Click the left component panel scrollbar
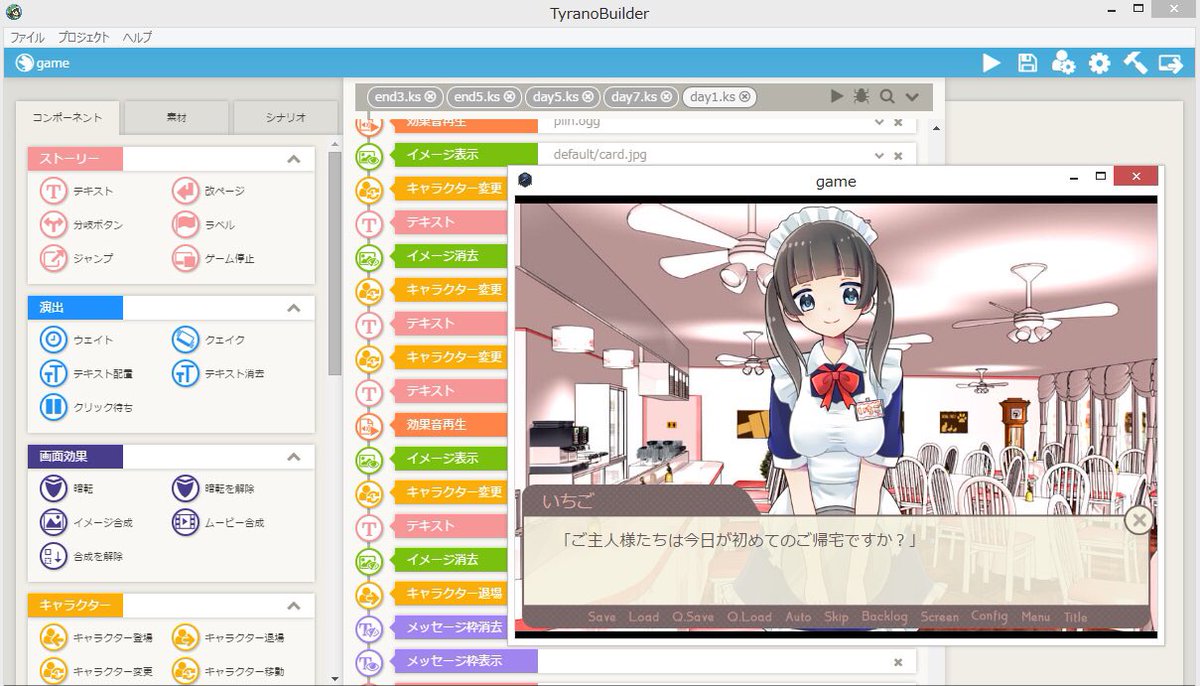Screen dimensions: 1200x686 (334, 263)
